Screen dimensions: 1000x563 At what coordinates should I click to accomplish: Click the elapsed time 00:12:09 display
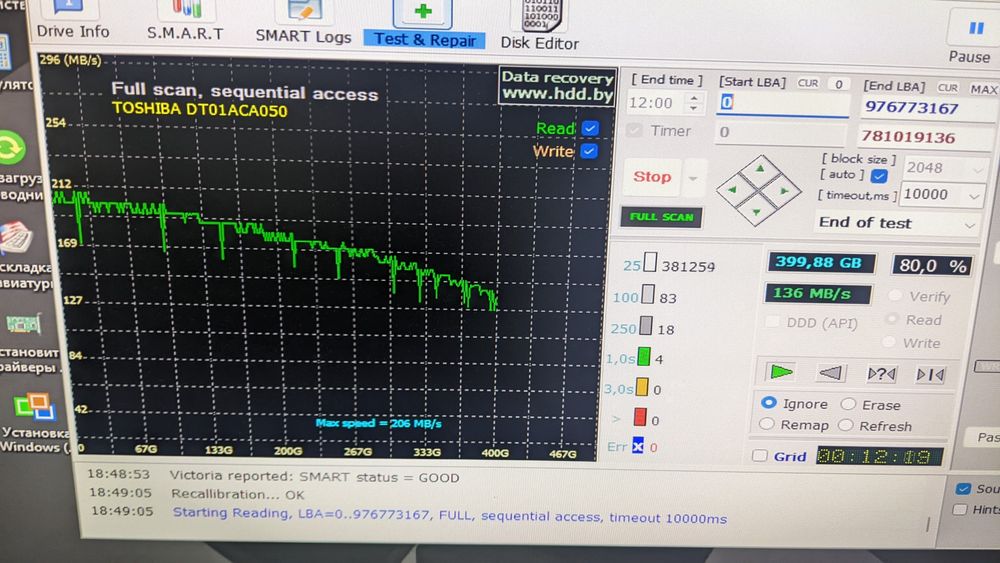(x=879, y=456)
